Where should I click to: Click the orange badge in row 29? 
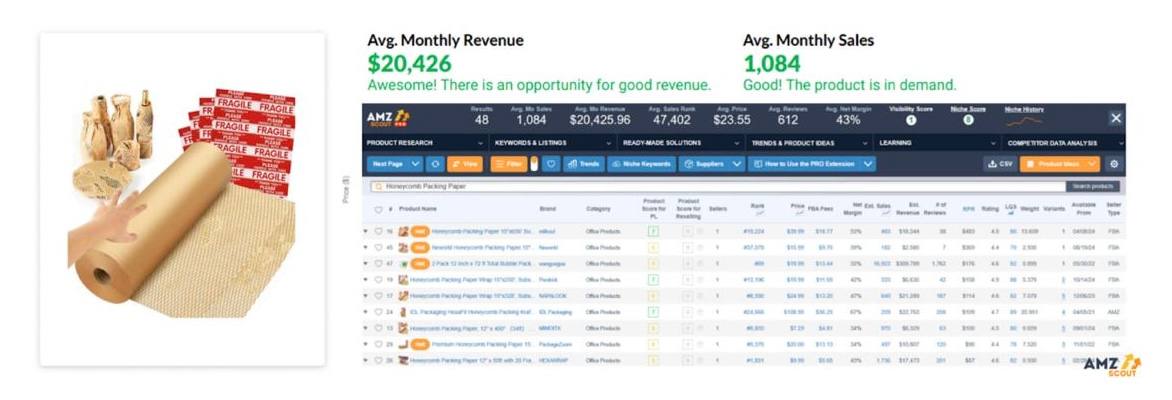coord(420,344)
